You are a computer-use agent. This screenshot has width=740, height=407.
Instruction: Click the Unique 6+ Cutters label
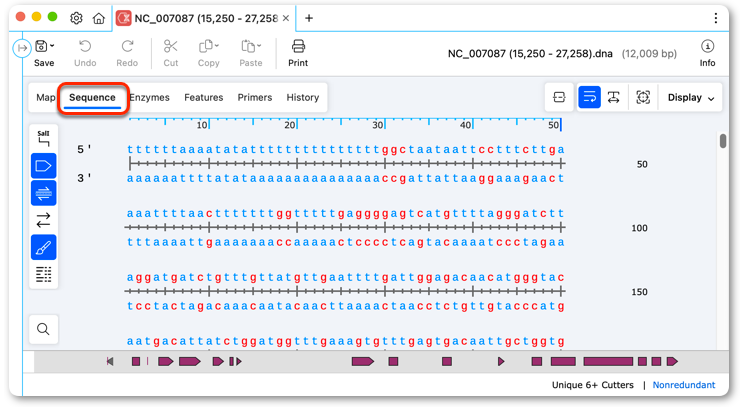pos(593,385)
